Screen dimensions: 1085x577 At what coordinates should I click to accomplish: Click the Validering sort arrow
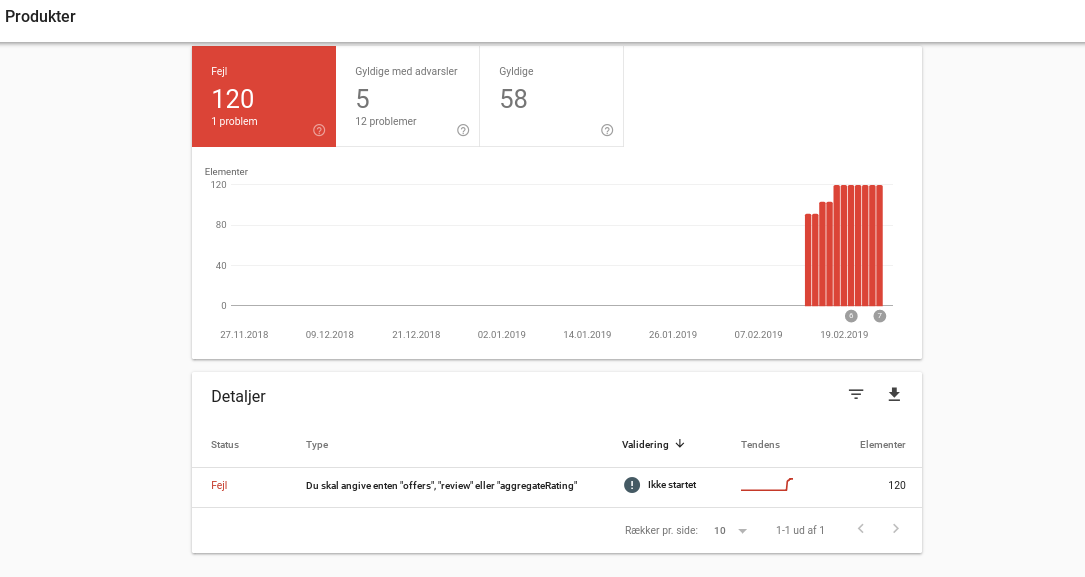click(680, 444)
